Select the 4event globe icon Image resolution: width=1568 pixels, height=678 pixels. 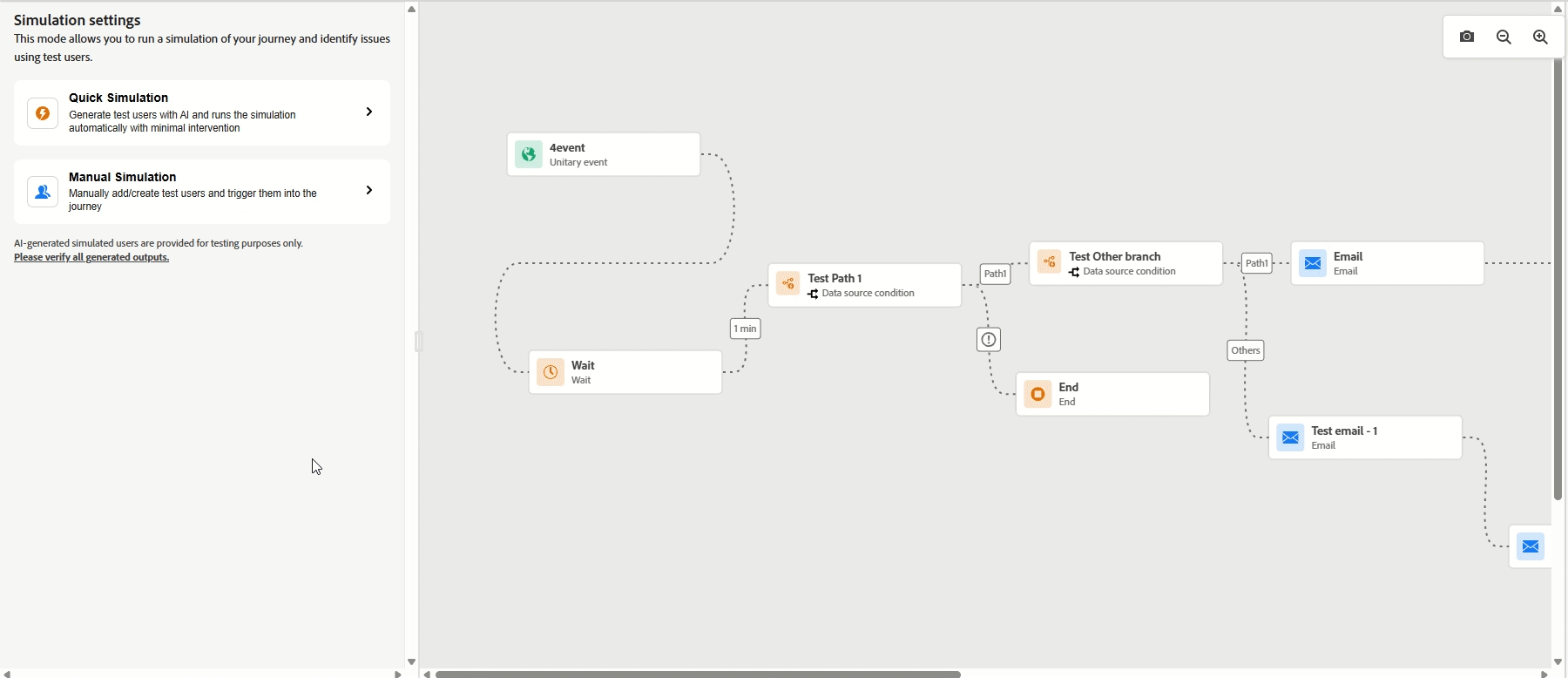[x=529, y=154]
